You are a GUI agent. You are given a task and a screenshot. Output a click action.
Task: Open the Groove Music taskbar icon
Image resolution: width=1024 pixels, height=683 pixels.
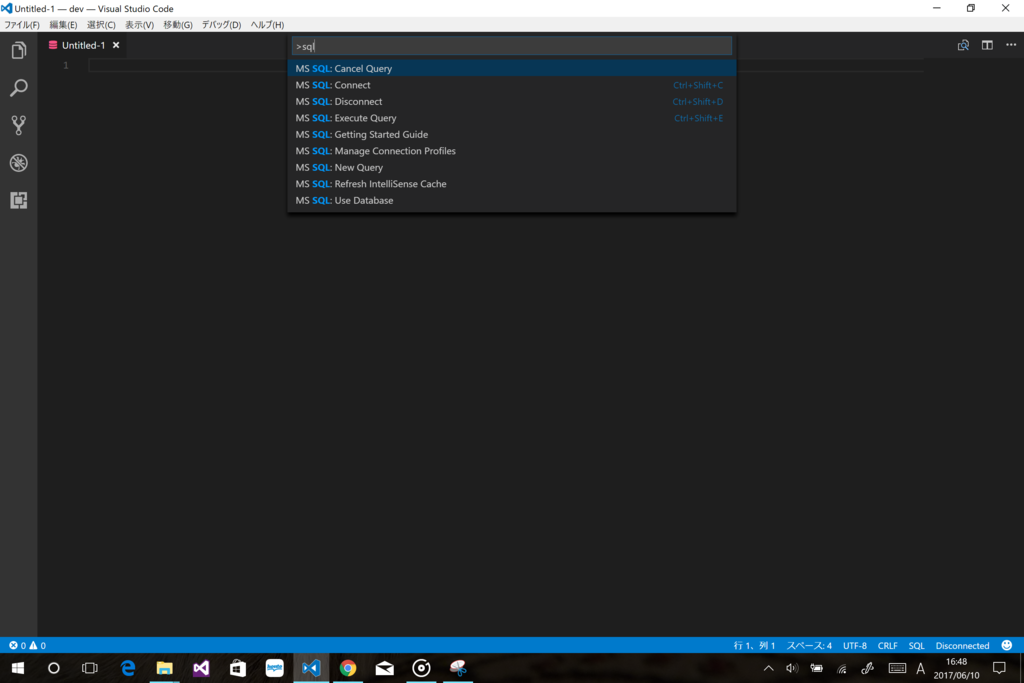pos(421,668)
